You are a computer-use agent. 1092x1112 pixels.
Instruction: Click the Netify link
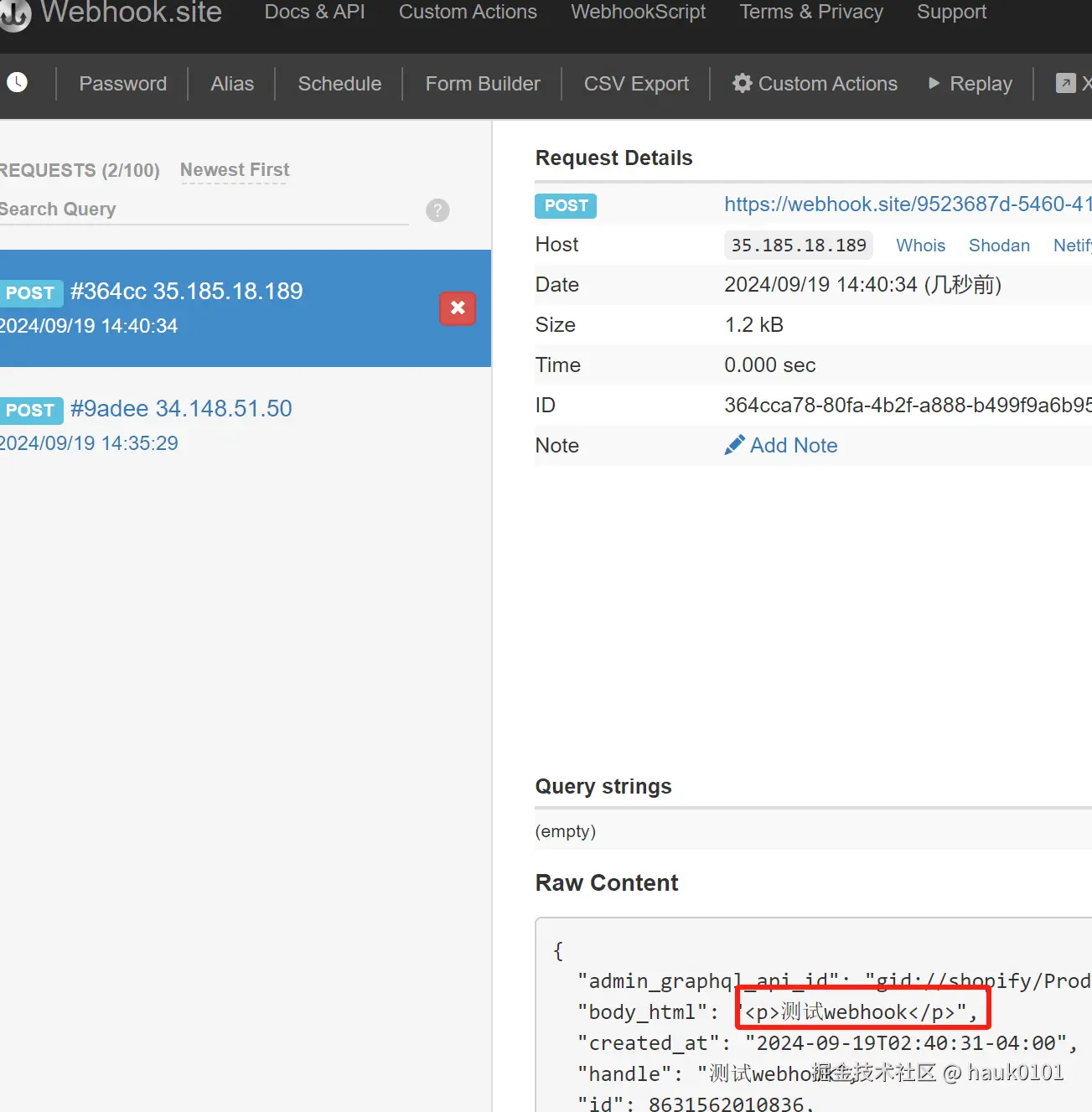pos(1072,245)
